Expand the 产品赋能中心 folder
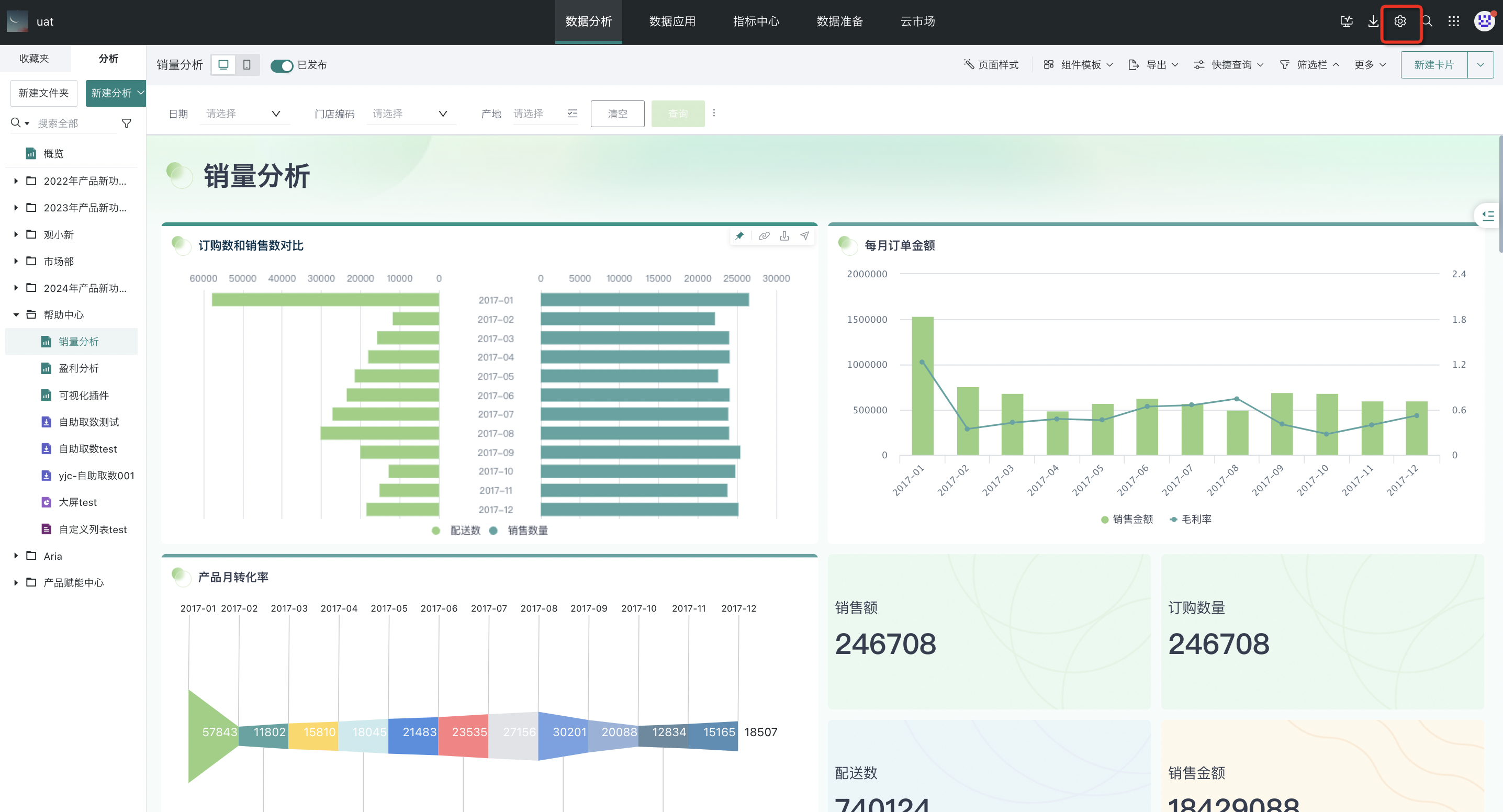 coord(16,583)
